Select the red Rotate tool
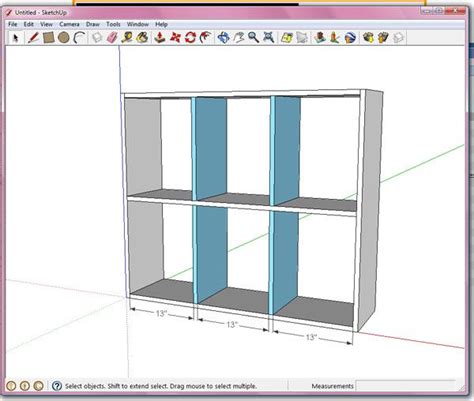Viewport: 474px width, 401px height. click(x=190, y=37)
